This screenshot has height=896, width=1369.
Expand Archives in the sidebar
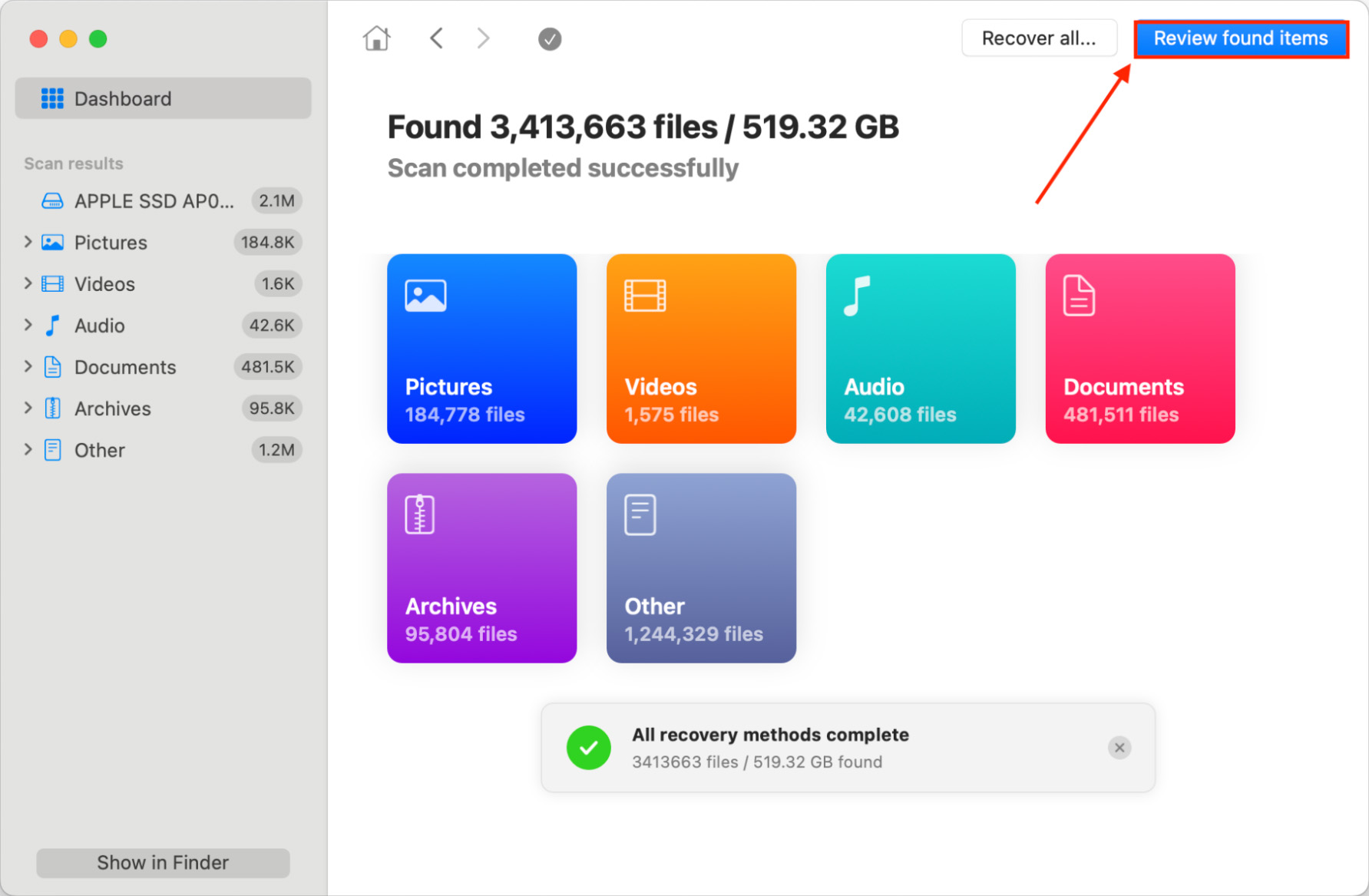point(28,408)
